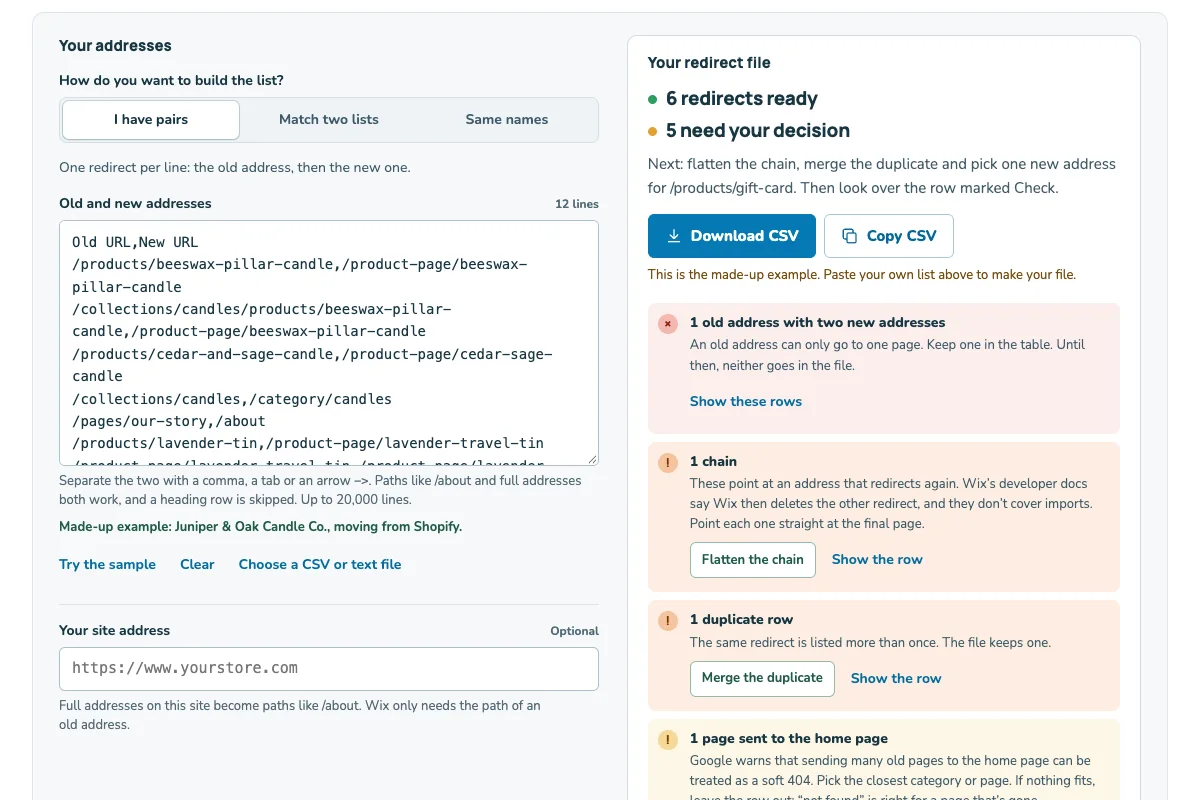Click the Your site address label

tap(115, 631)
